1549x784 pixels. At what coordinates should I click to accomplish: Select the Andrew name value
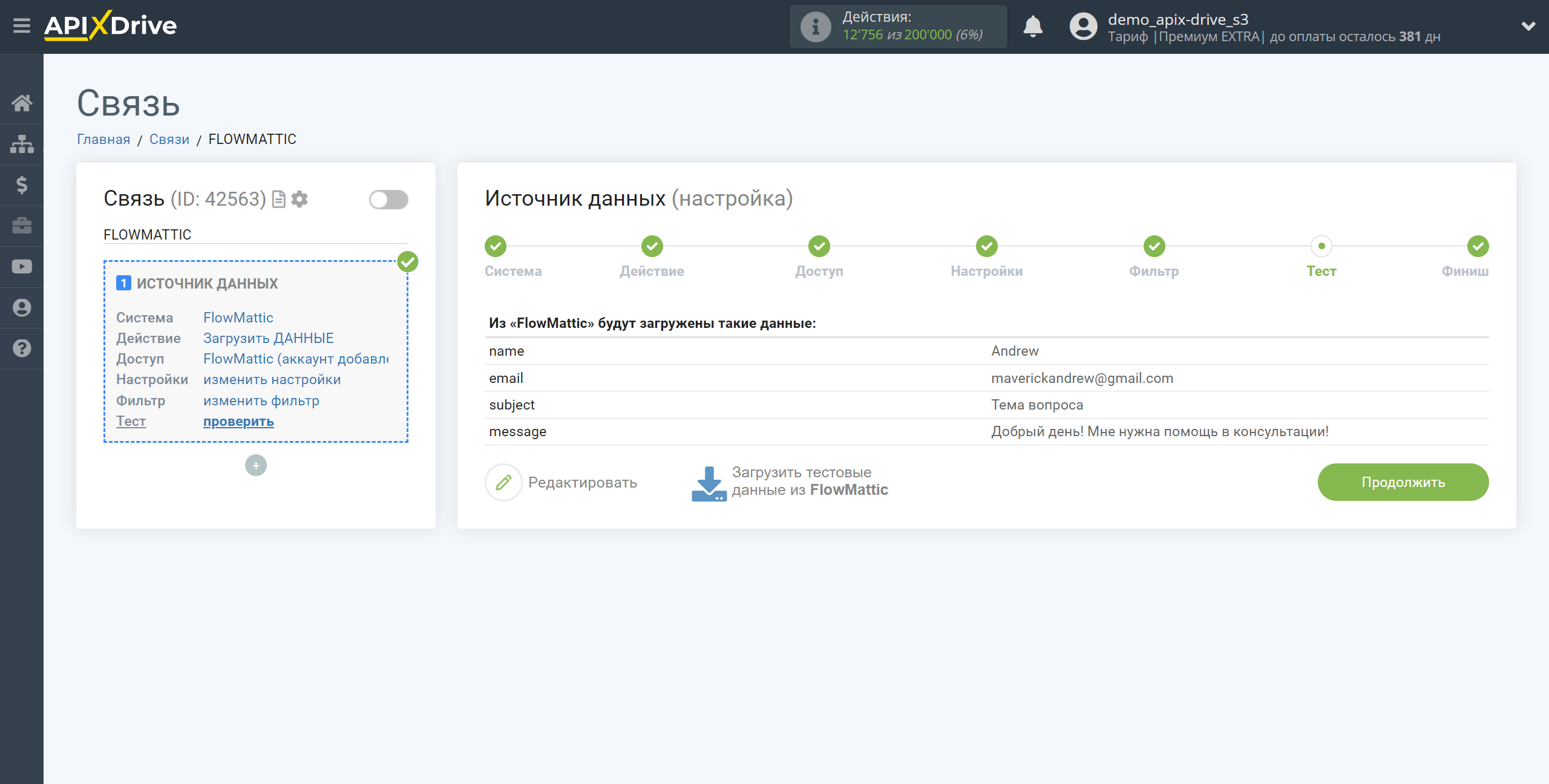(x=1015, y=351)
